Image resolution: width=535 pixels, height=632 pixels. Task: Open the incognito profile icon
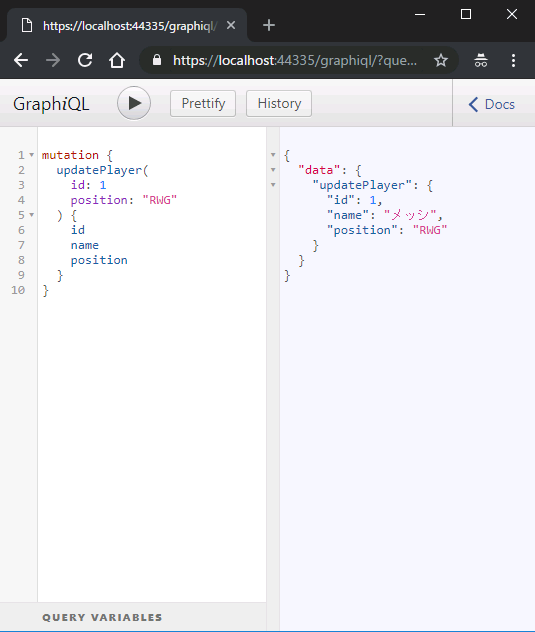[x=481, y=60]
